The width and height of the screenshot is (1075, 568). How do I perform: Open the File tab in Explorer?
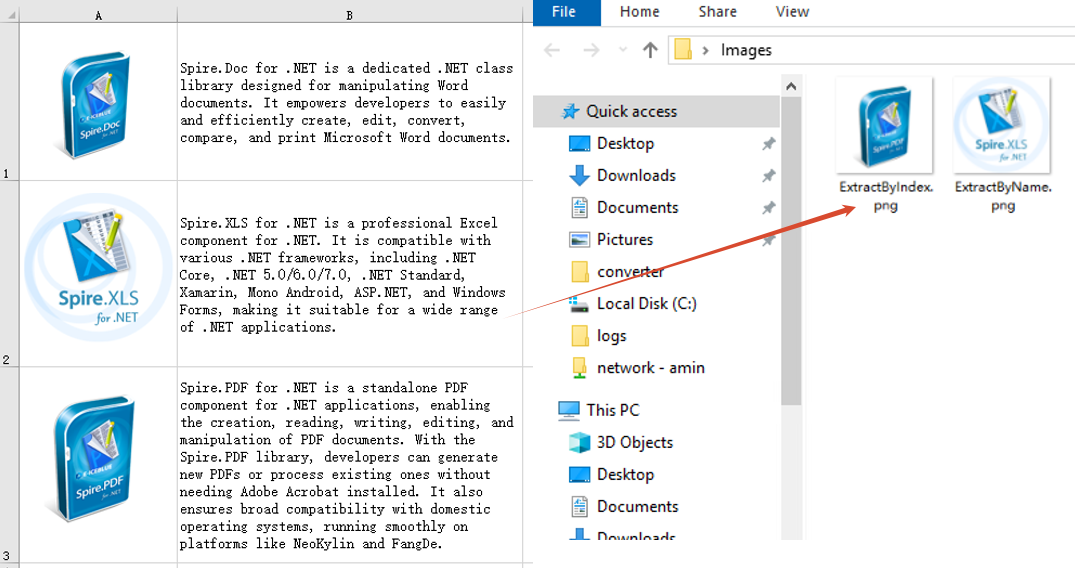click(566, 12)
